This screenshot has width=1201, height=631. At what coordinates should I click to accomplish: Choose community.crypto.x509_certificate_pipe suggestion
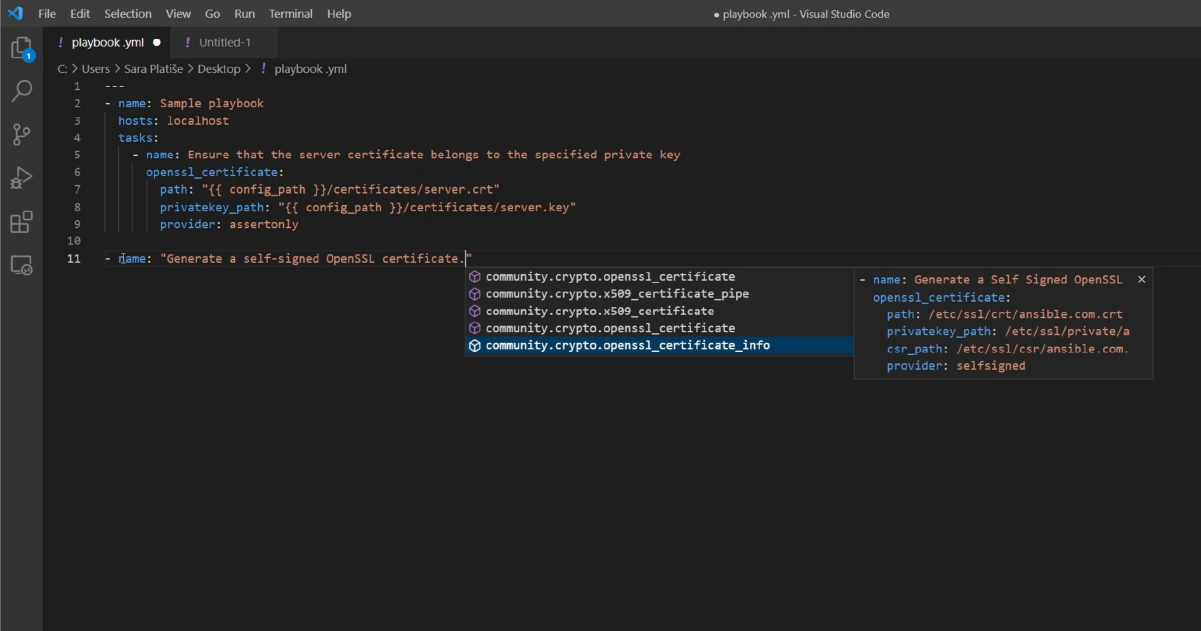tap(616, 294)
